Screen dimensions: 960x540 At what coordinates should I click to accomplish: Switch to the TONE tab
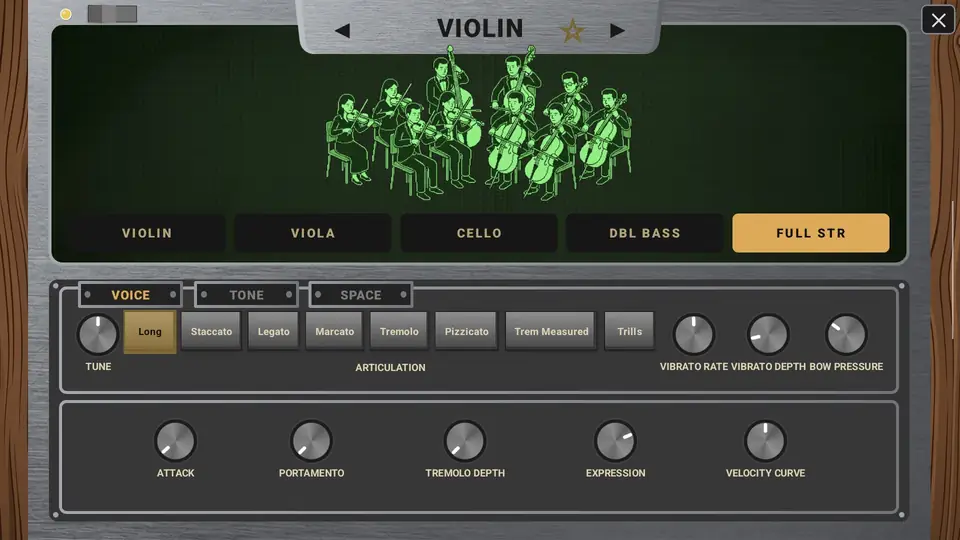(x=247, y=295)
